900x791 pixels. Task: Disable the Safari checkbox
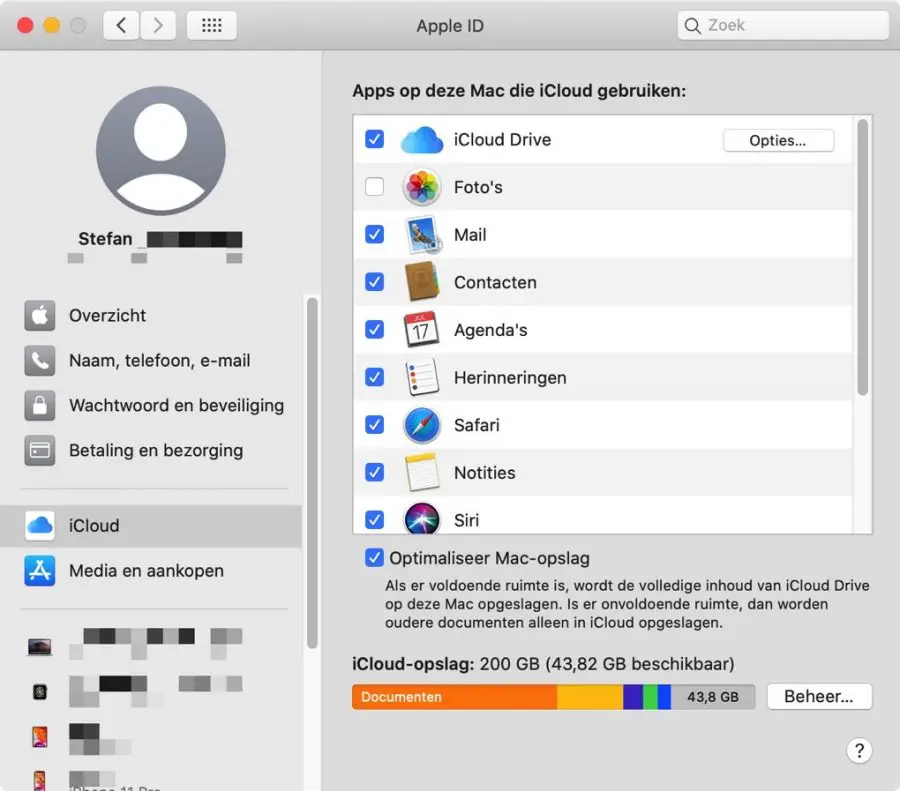coord(374,424)
